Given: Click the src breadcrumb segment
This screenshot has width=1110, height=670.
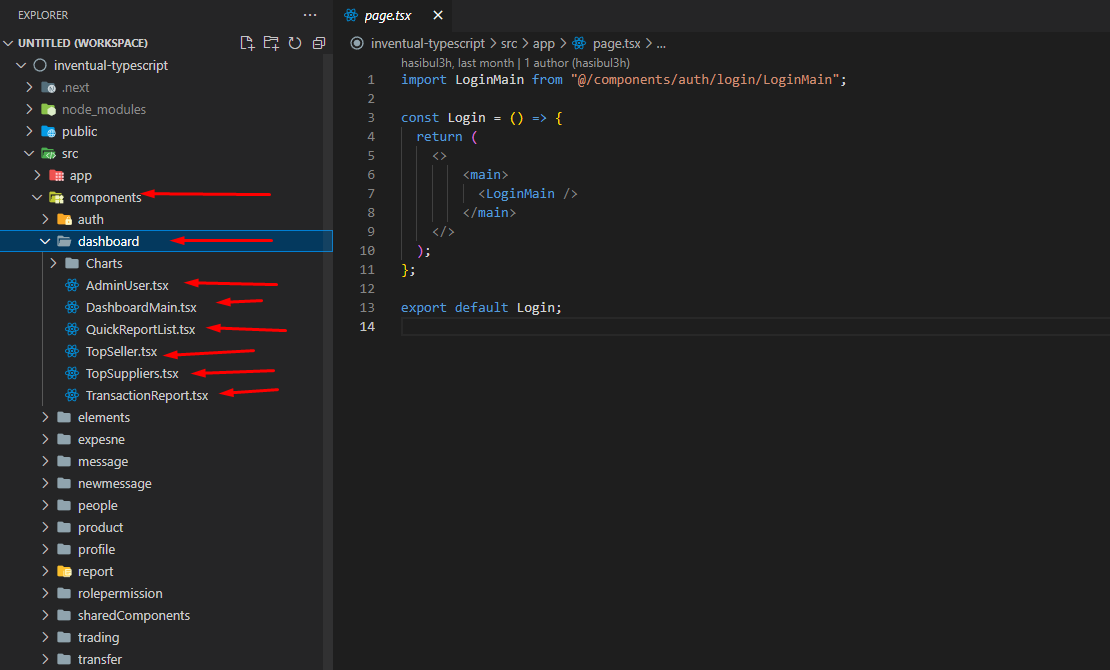Looking at the screenshot, I should 509,43.
